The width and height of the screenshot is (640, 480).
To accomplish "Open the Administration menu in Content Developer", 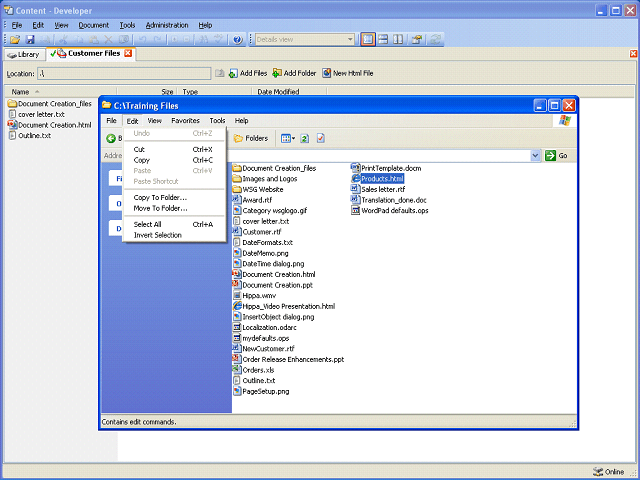I will (x=167, y=25).
